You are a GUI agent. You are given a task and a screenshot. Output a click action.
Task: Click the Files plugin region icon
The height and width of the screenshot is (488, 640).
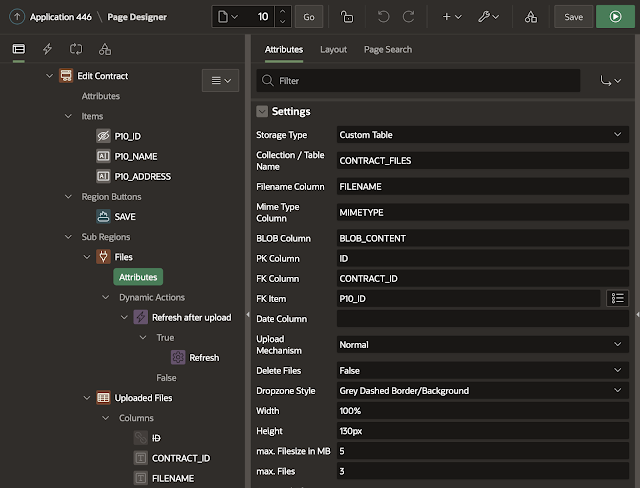(103, 257)
